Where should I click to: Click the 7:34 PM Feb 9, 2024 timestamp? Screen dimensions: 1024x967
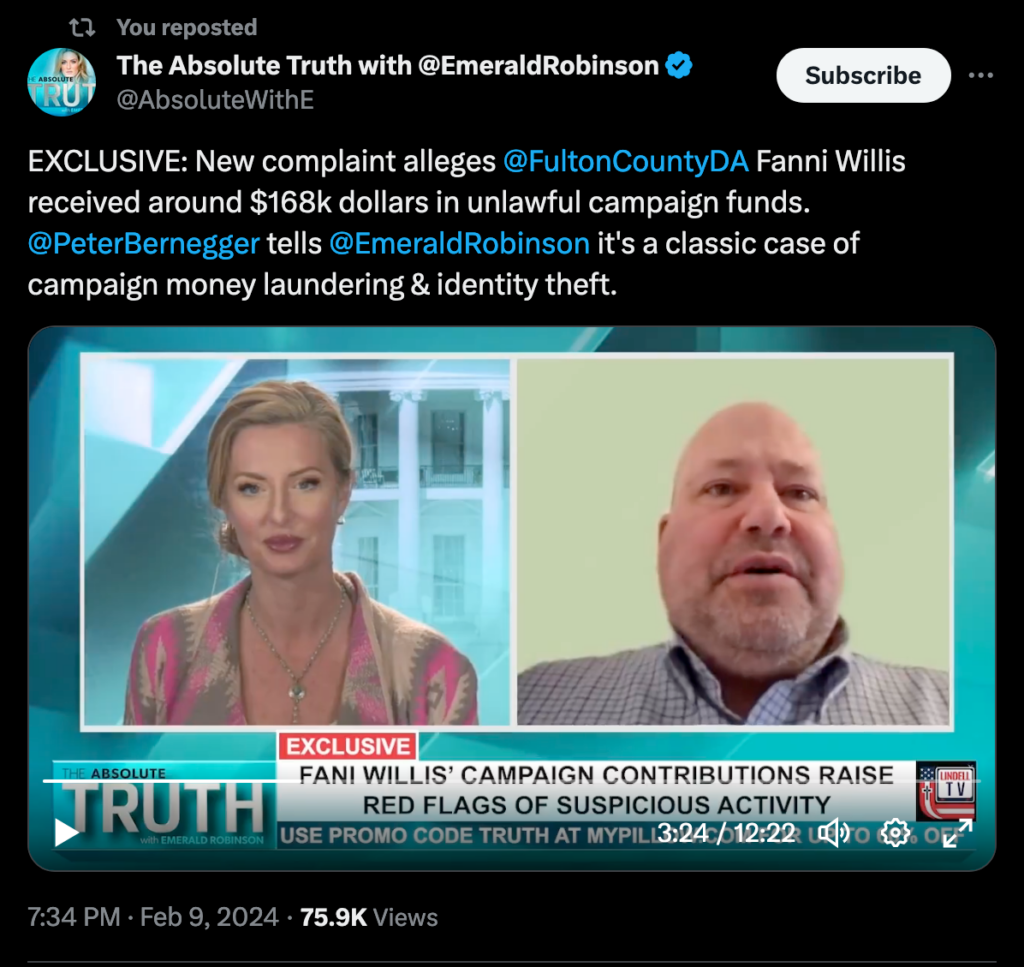(x=153, y=917)
